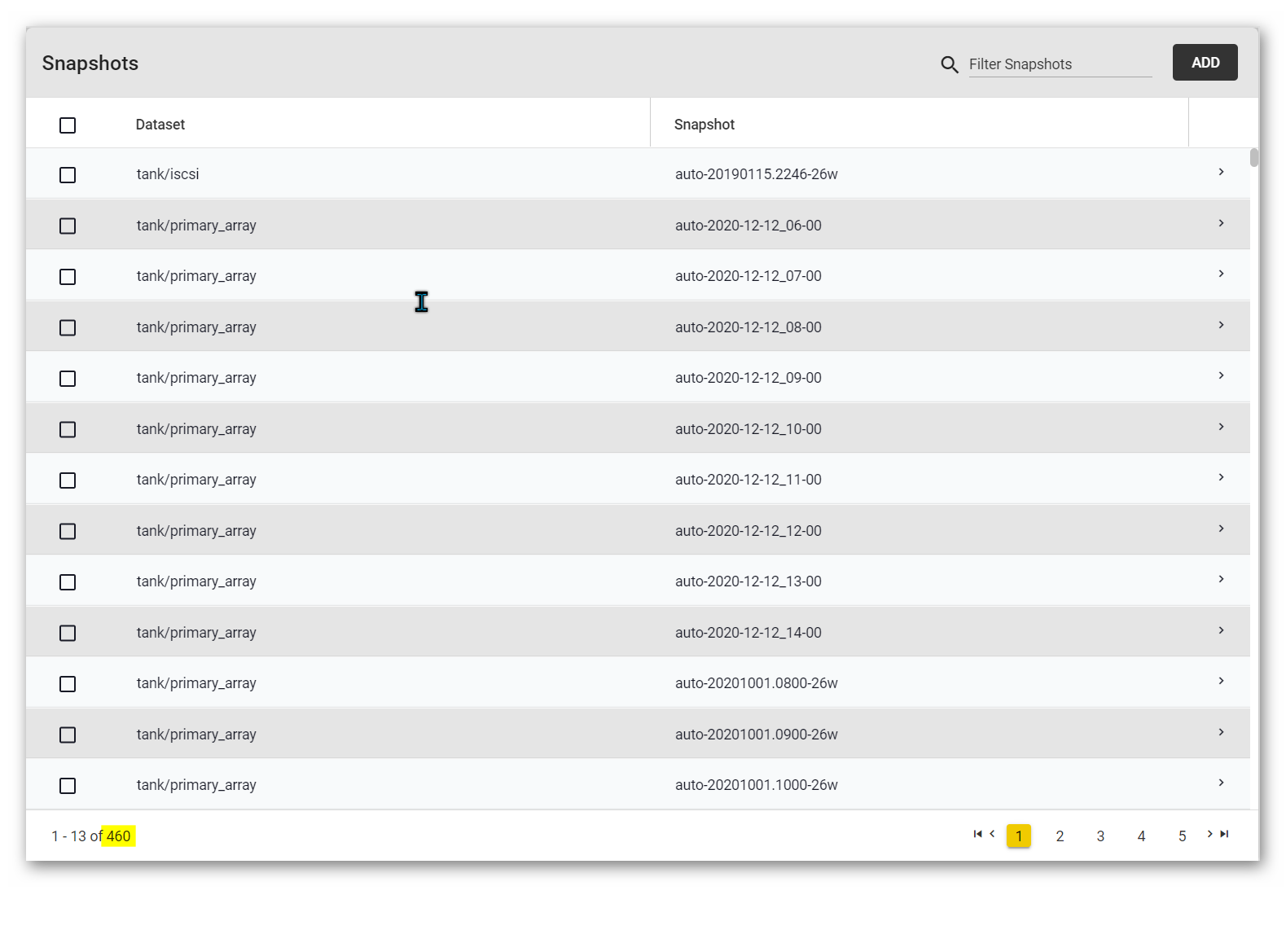This screenshot has height=952, width=1286.
Task: Expand the auto-20201001.1000-26w row chevron
Action: click(x=1221, y=783)
